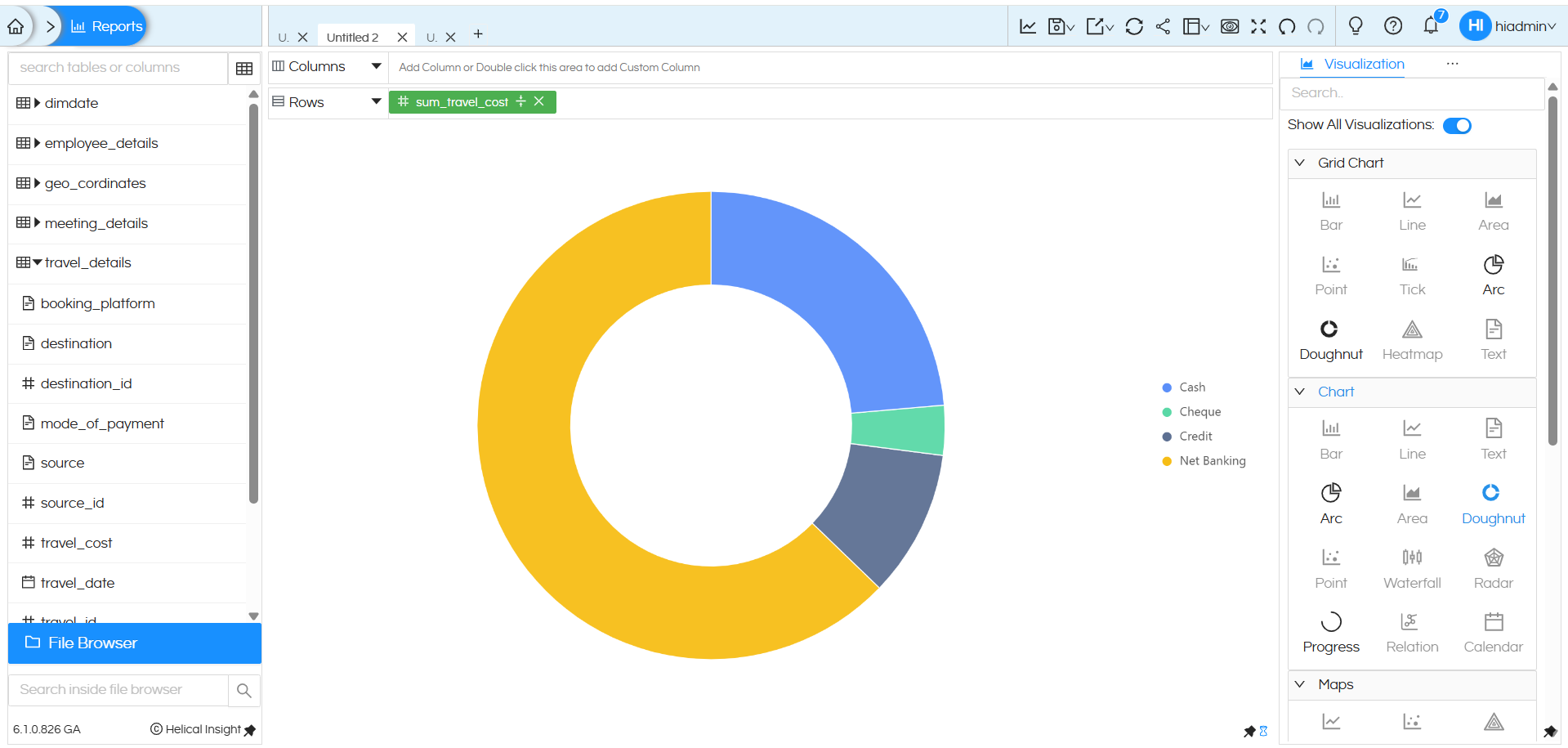The image size is (1568, 748).
Task: Collapse the travel_details table
Action: [x=37, y=262]
